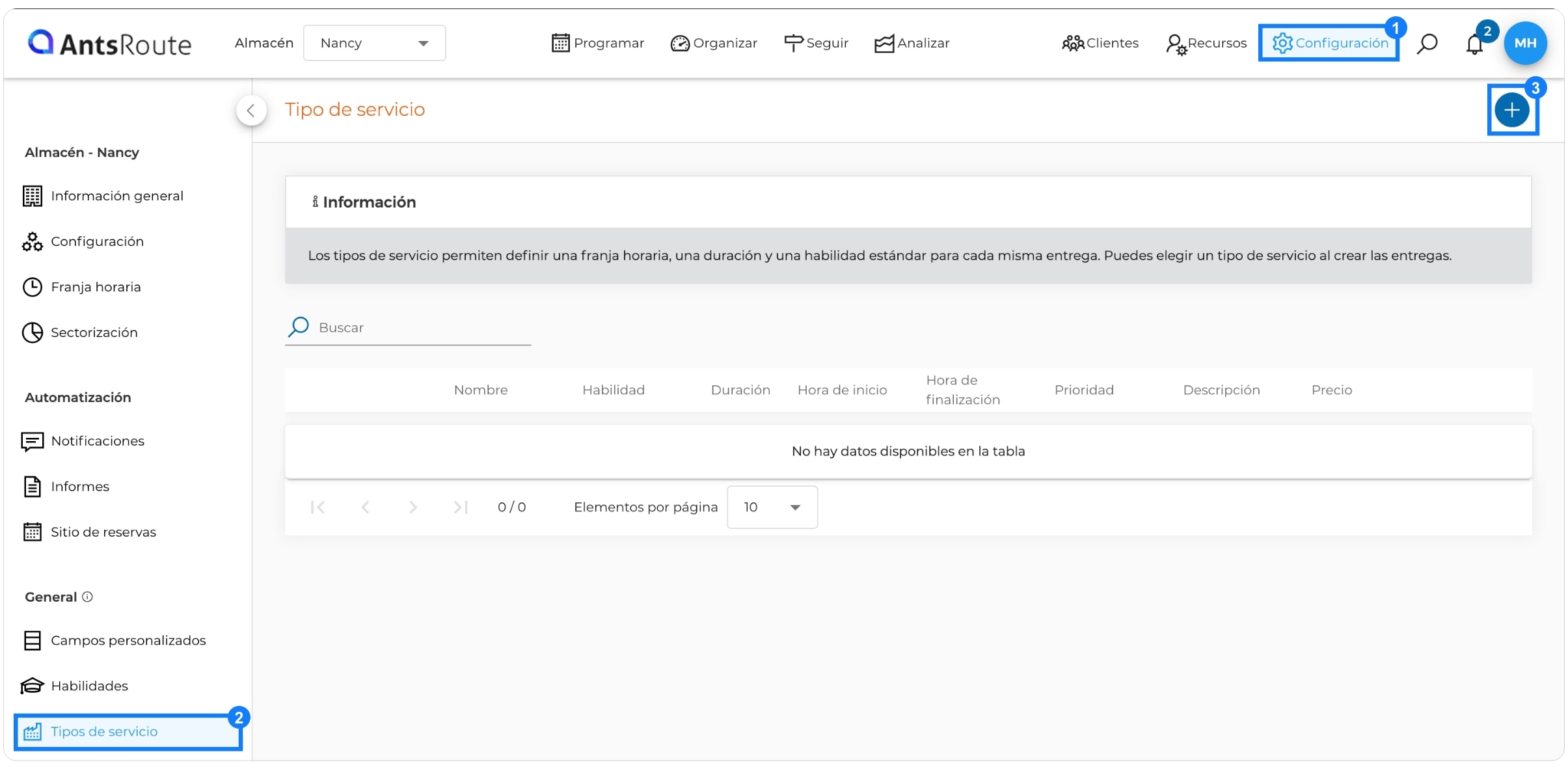Open the Configuración menu in top bar
Image resolution: width=1568 pixels, height=769 pixels.
click(1329, 43)
